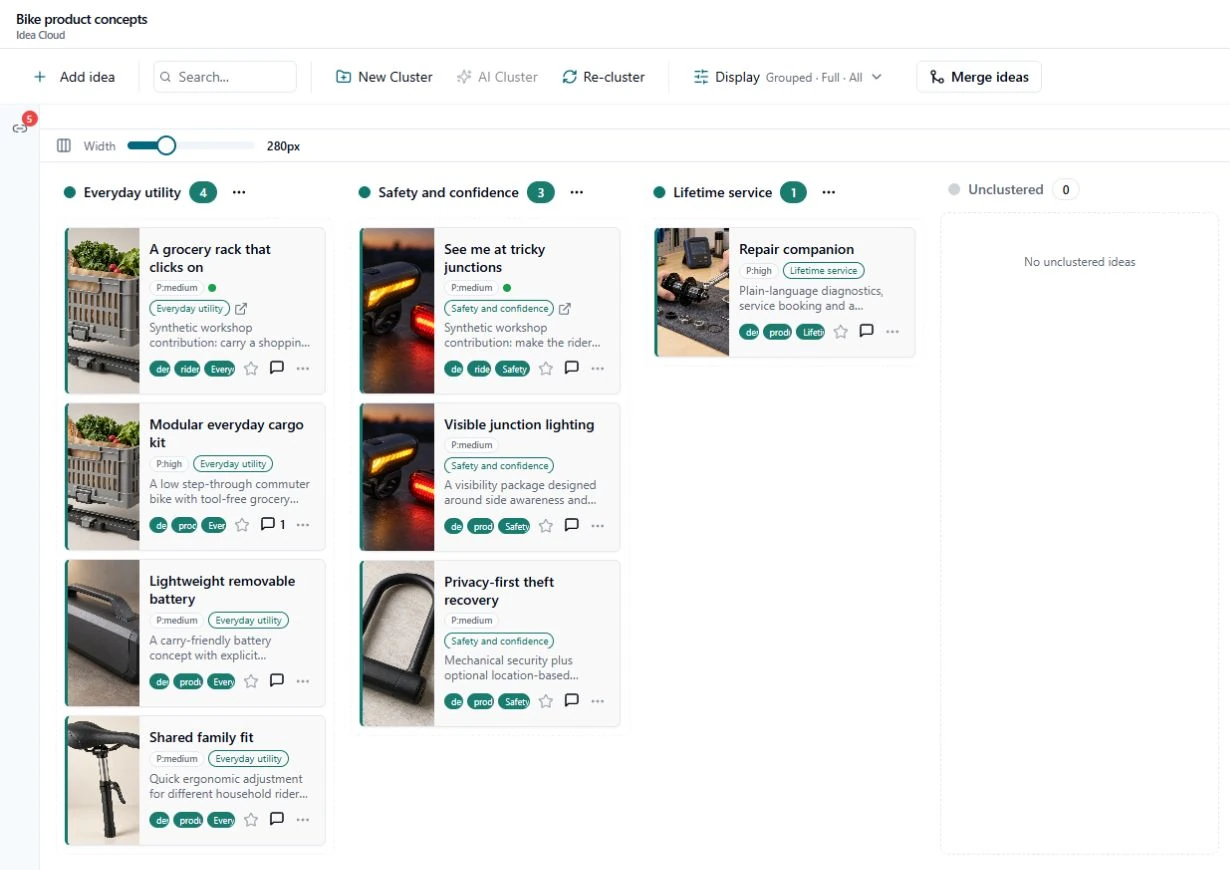This screenshot has height=870, width=1230.
Task: Star the grocery rack that clicks on idea
Action: tap(251, 368)
